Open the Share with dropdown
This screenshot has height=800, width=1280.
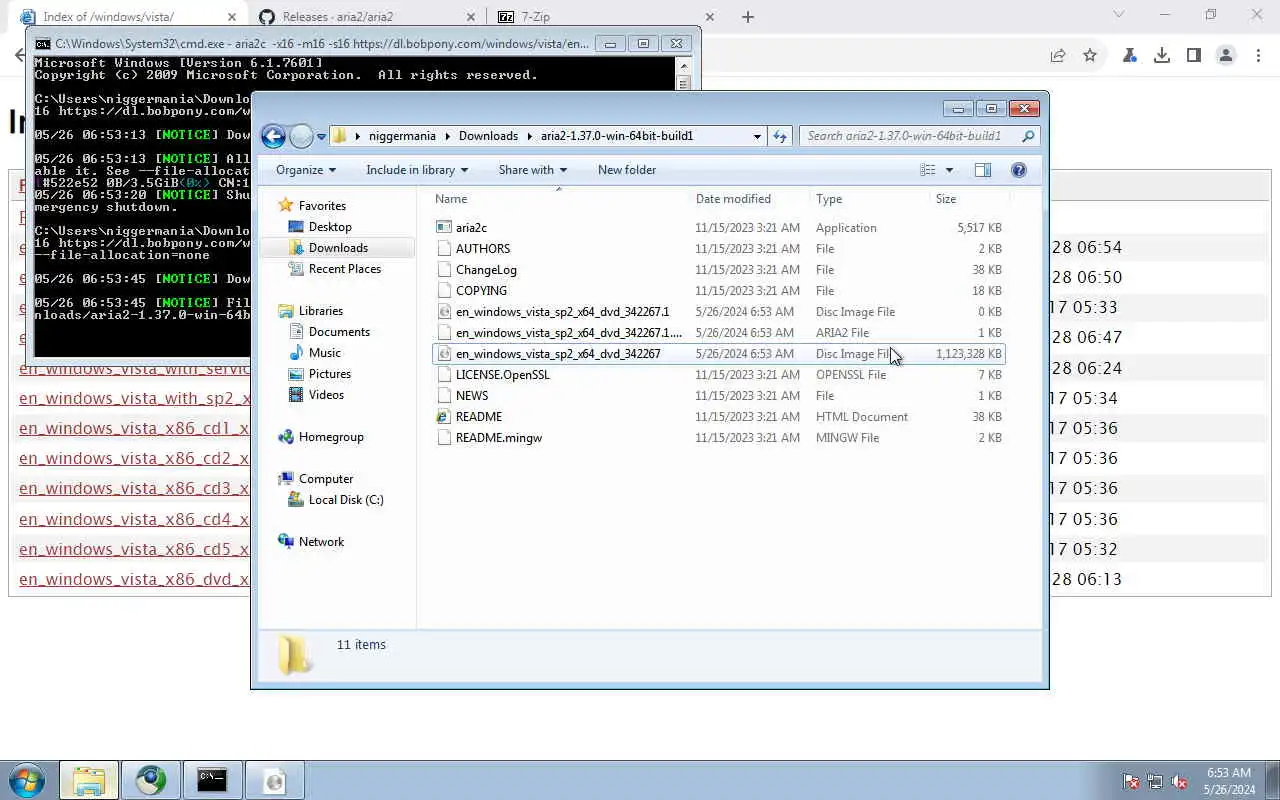click(x=532, y=170)
